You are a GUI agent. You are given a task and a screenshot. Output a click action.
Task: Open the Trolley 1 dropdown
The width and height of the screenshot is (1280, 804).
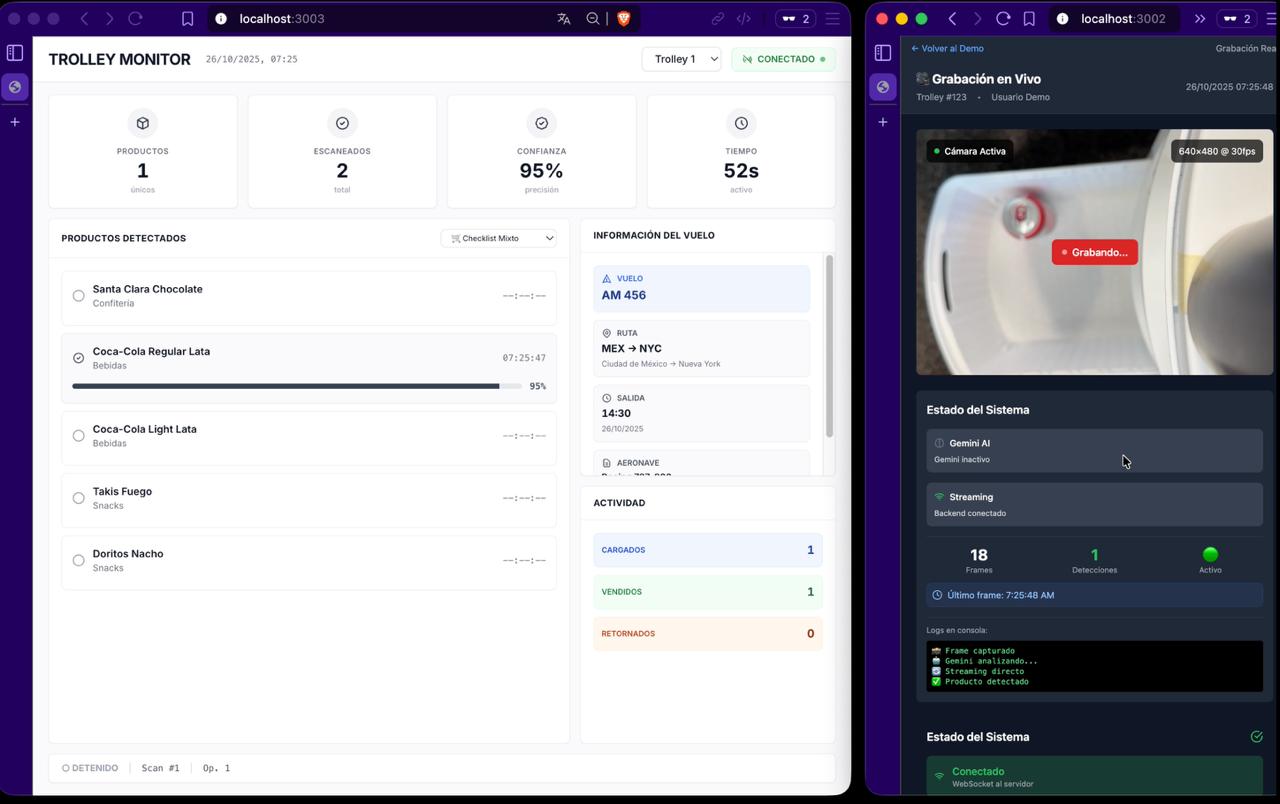681,59
